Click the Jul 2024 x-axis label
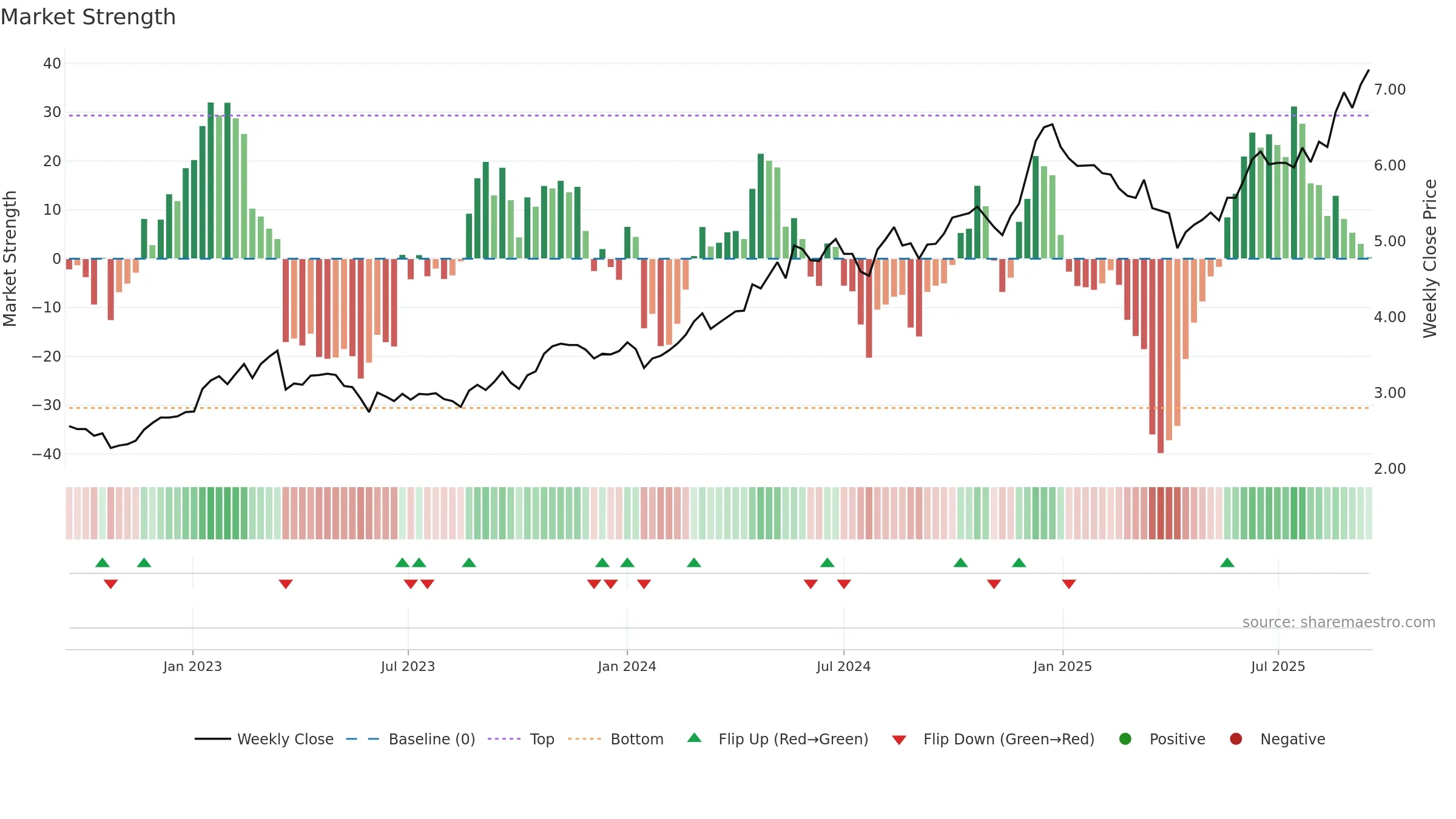This screenshot has width=1456, height=819. click(x=843, y=666)
